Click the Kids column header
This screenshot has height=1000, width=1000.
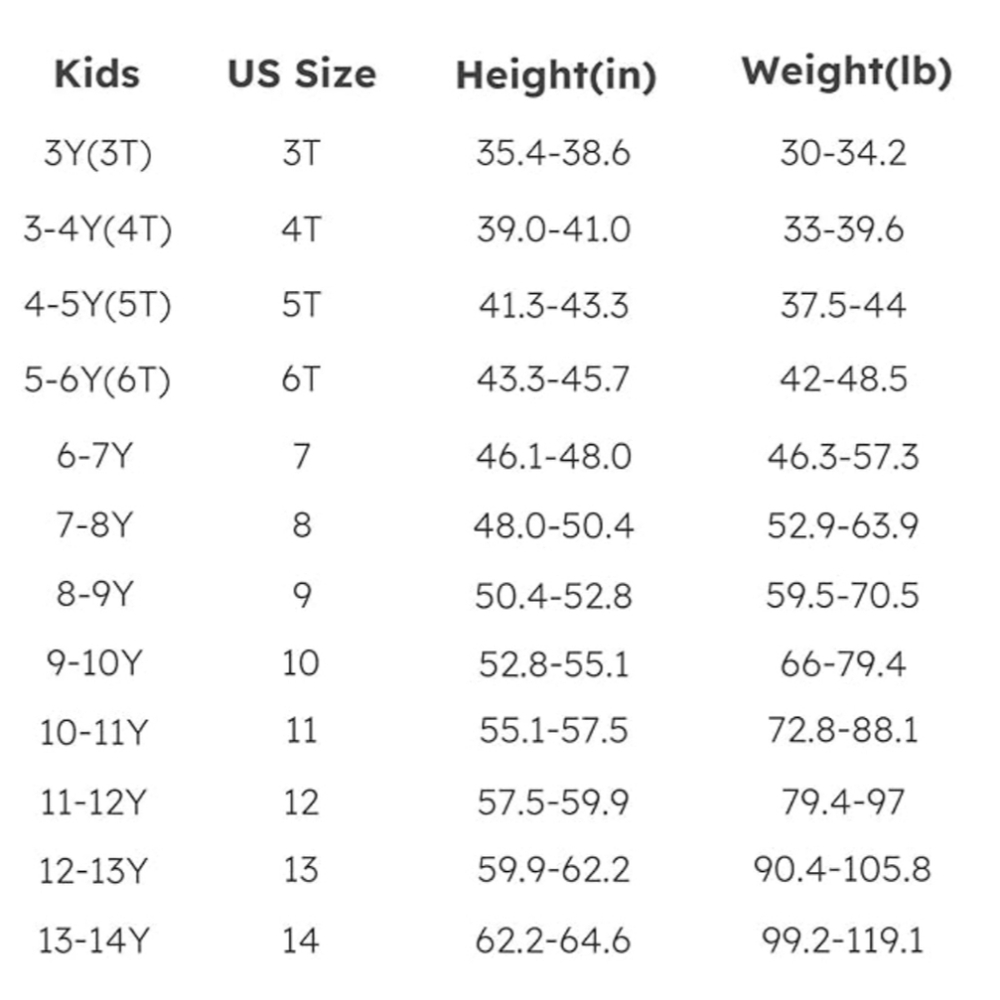97,73
